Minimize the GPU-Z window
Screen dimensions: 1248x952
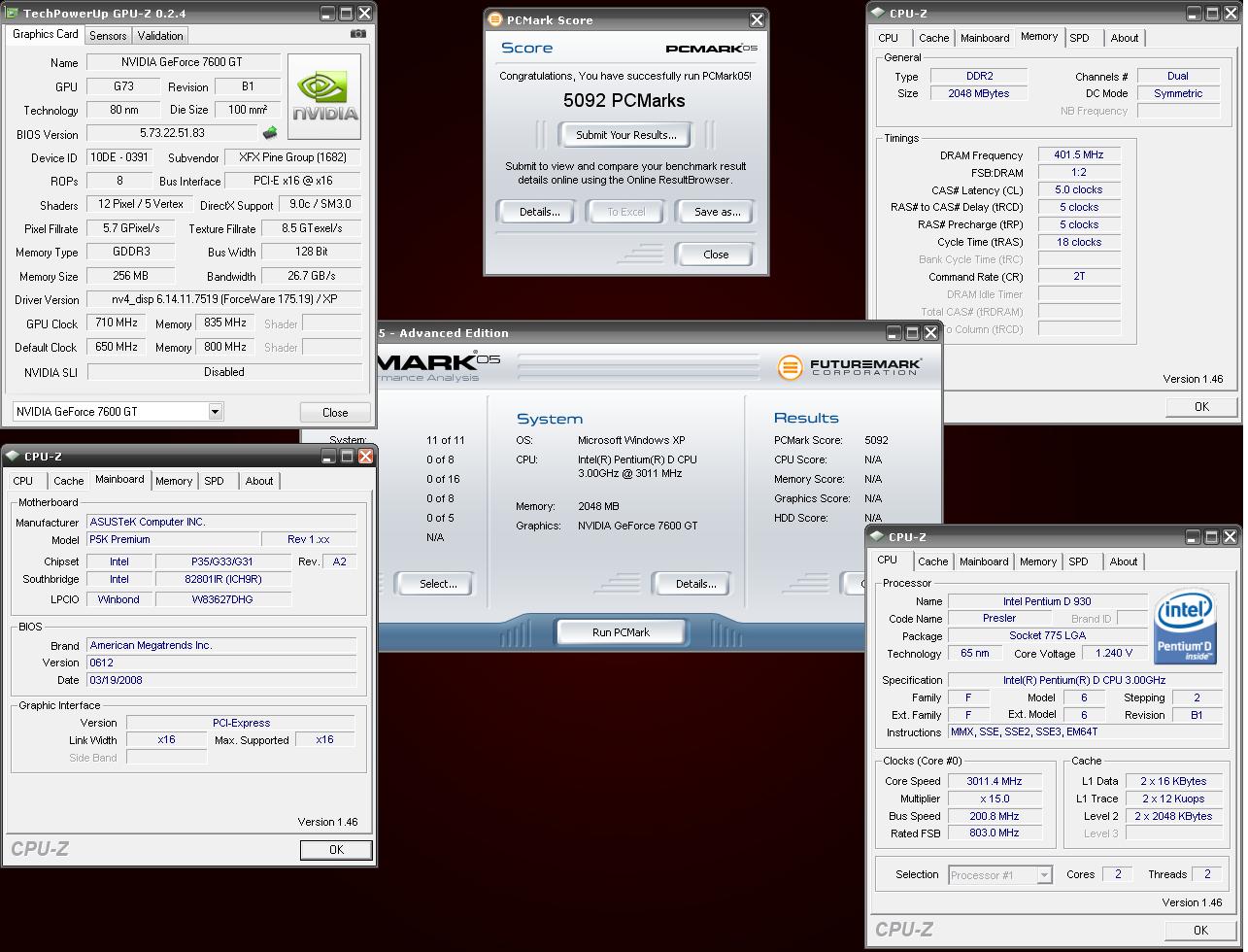pyautogui.click(x=329, y=14)
